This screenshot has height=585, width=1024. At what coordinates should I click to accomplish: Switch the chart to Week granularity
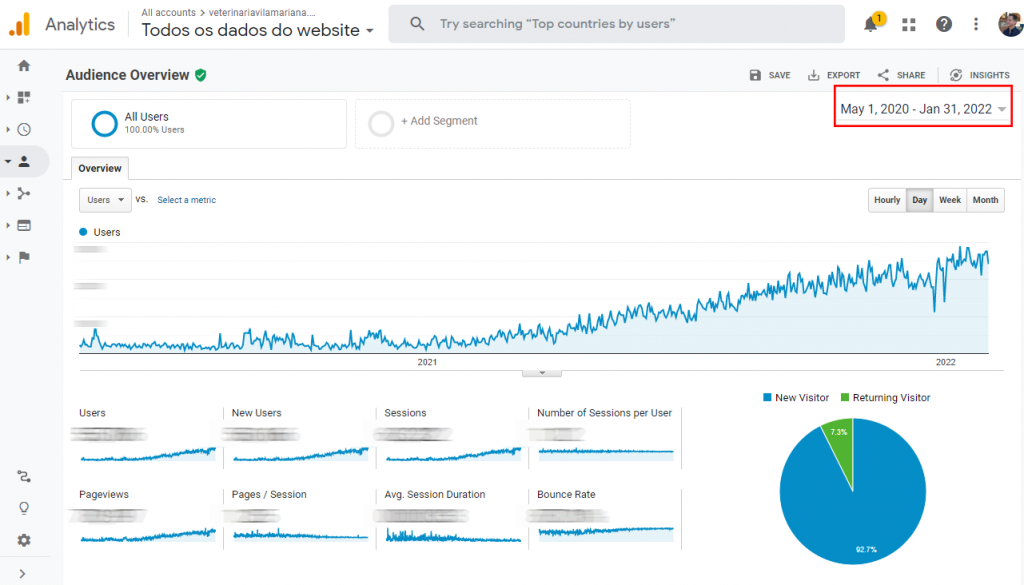point(949,200)
